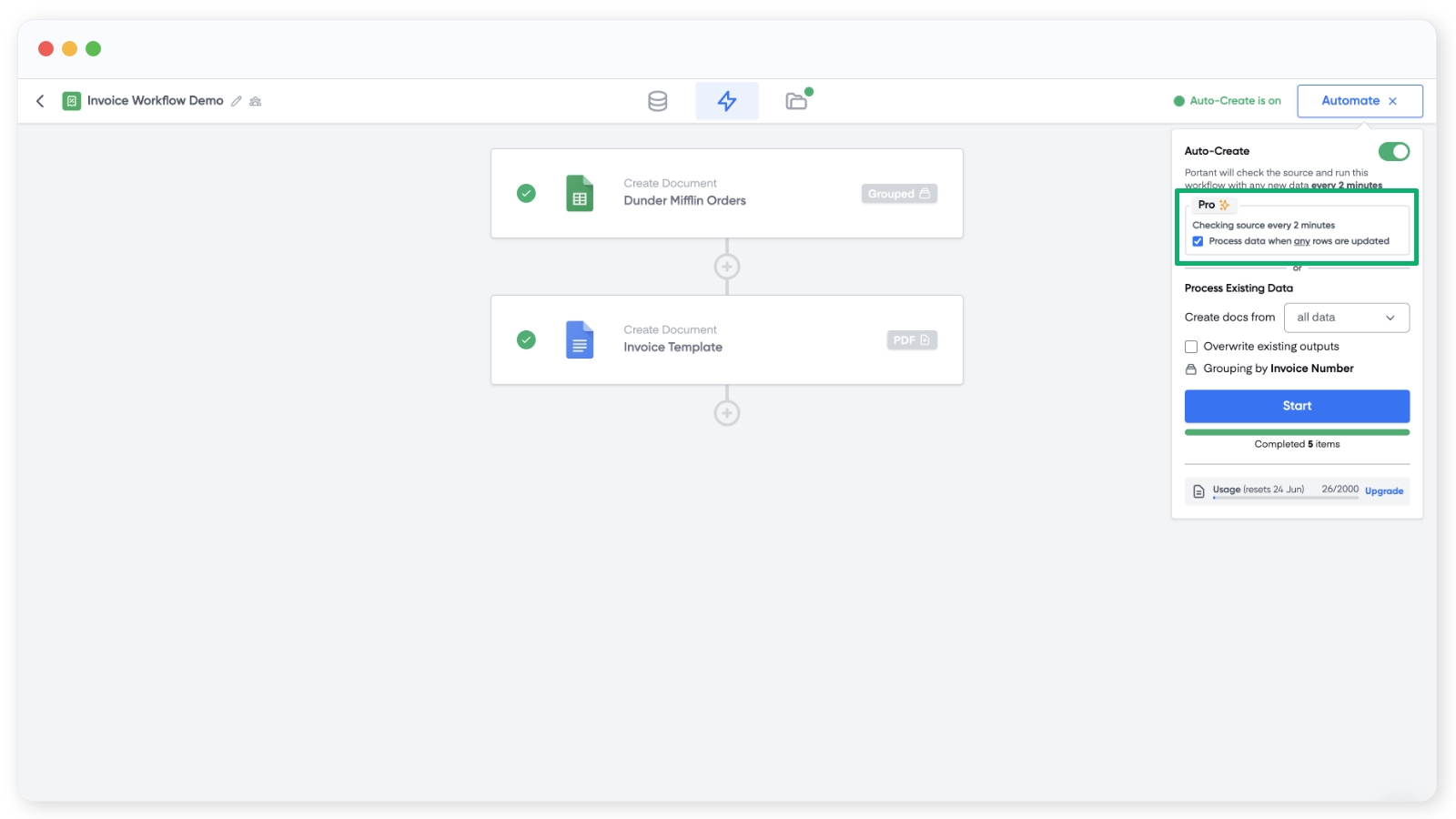Click the Grouped badge on Dunder Mifflin Orders
1456x819 pixels.
(898, 194)
